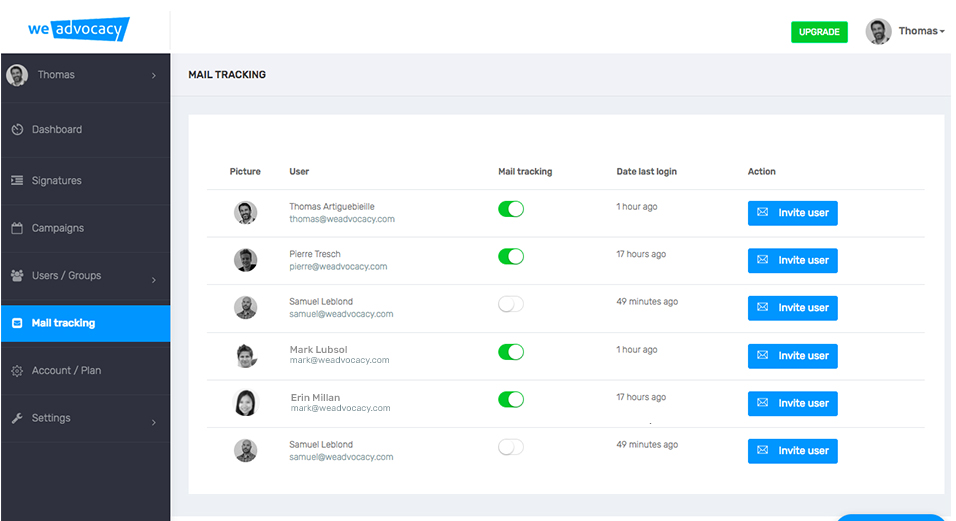Disable mail tracking for Pierre Tresch

(511, 257)
